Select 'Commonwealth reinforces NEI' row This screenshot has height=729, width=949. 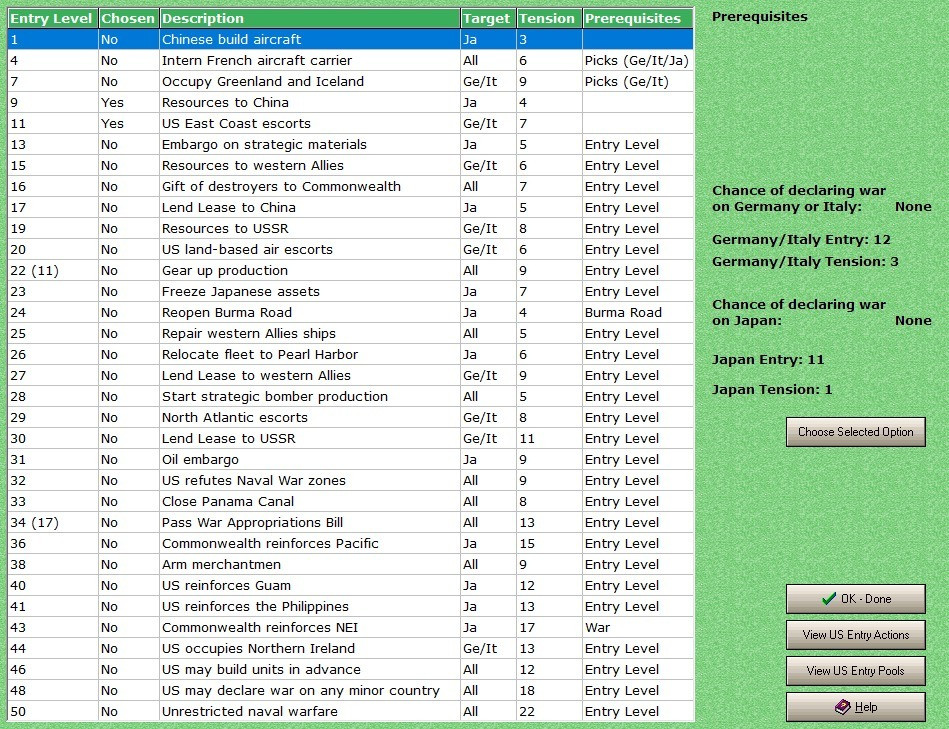coord(350,627)
